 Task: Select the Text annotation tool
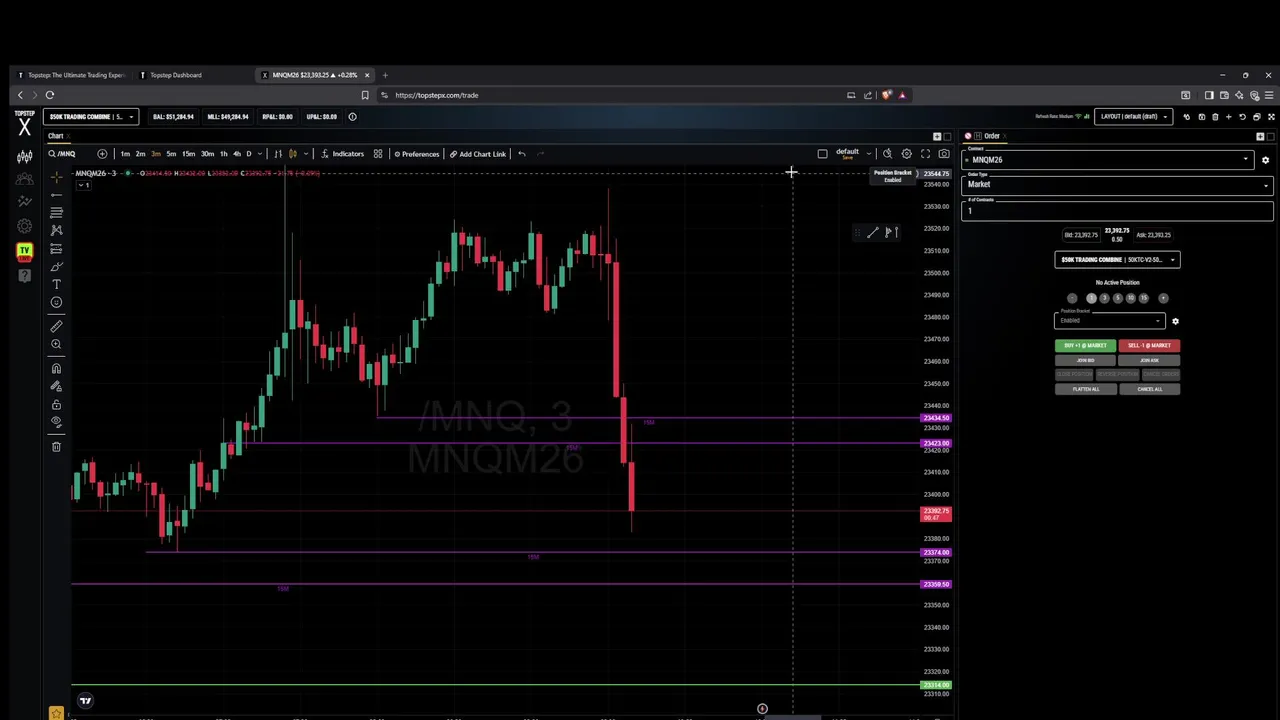pos(56,284)
